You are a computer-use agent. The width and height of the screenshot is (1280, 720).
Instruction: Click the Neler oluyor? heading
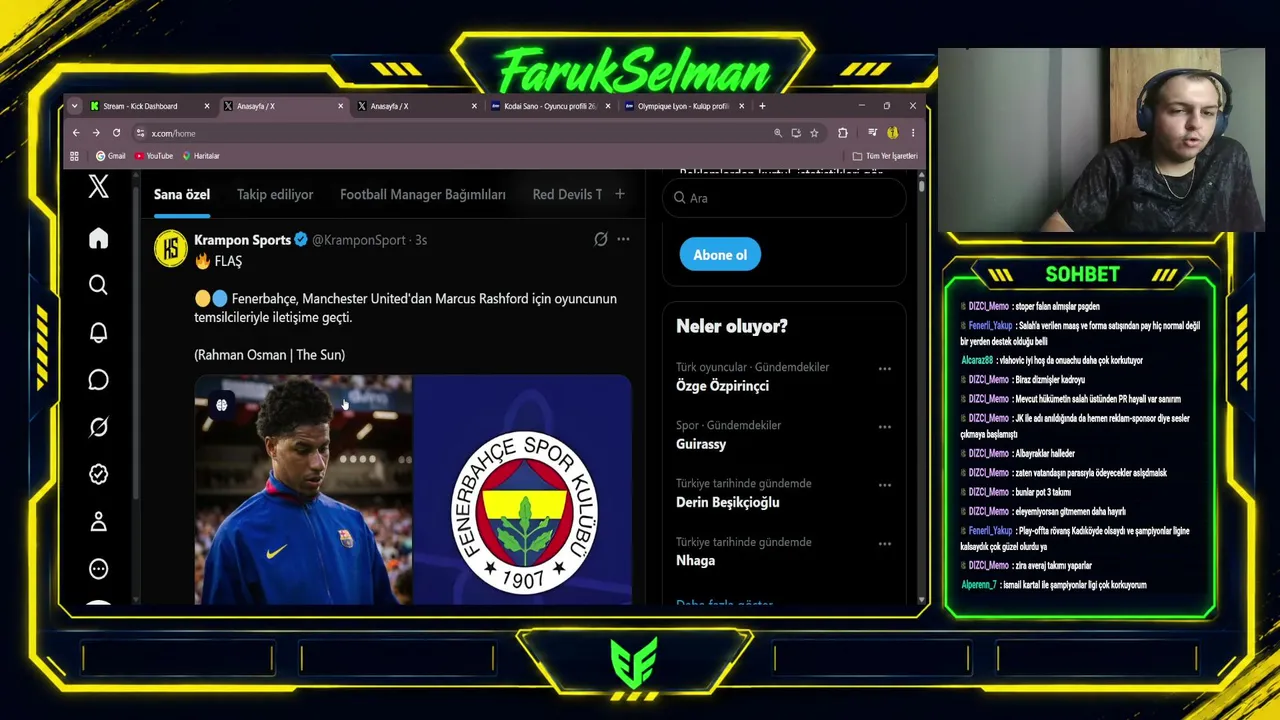click(x=732, y=326)
